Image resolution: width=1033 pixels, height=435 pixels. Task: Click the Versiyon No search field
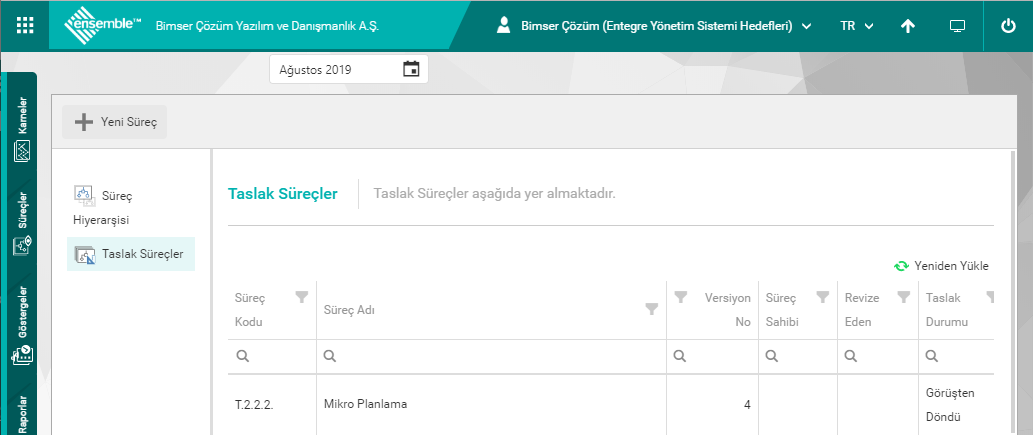click(x=712, y=356)
